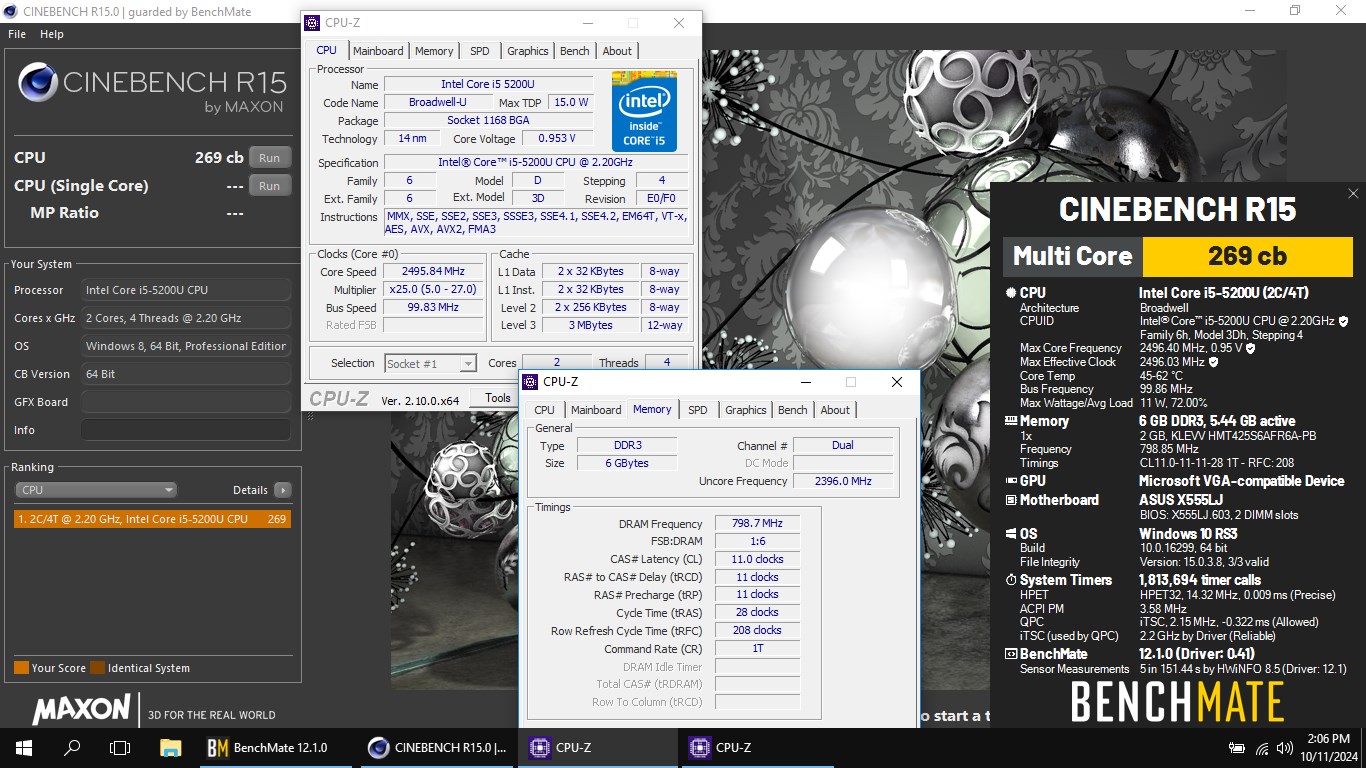
Task: Click the Tools button in CPU-Z
Action: pyautogui.click(x=498, y=398)
